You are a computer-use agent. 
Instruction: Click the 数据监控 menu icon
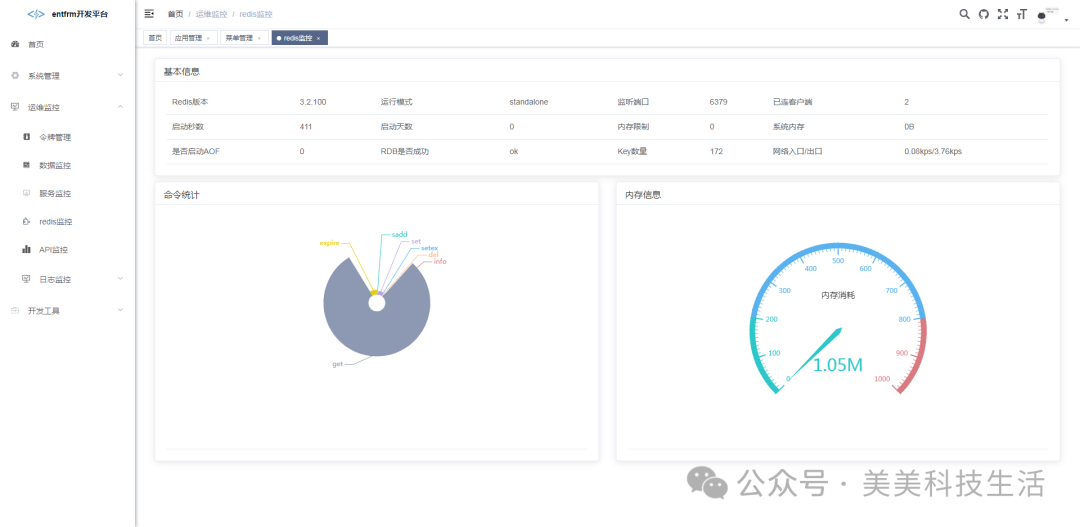point(26,165)
